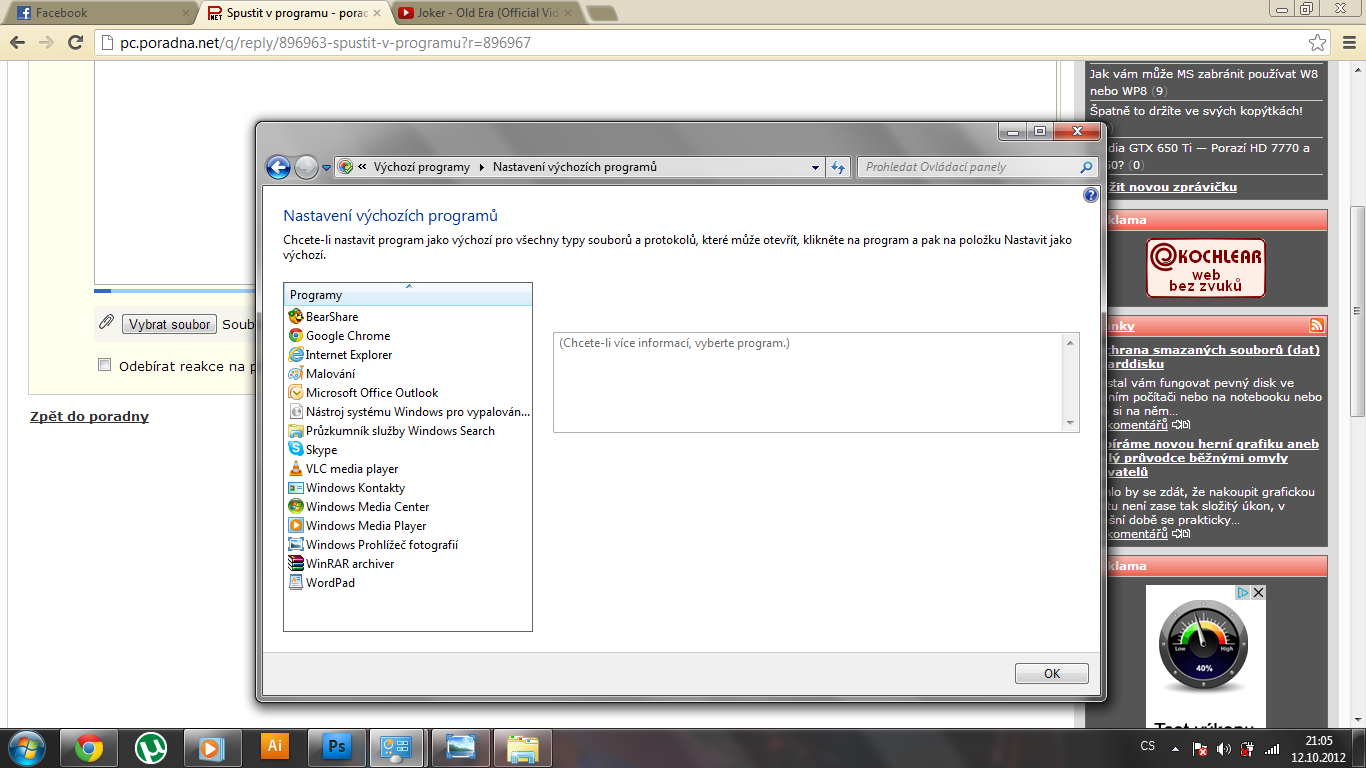The image size is (1366, 768).
Task: Switch to the Joker - Old Era tab
Action: 485,13
